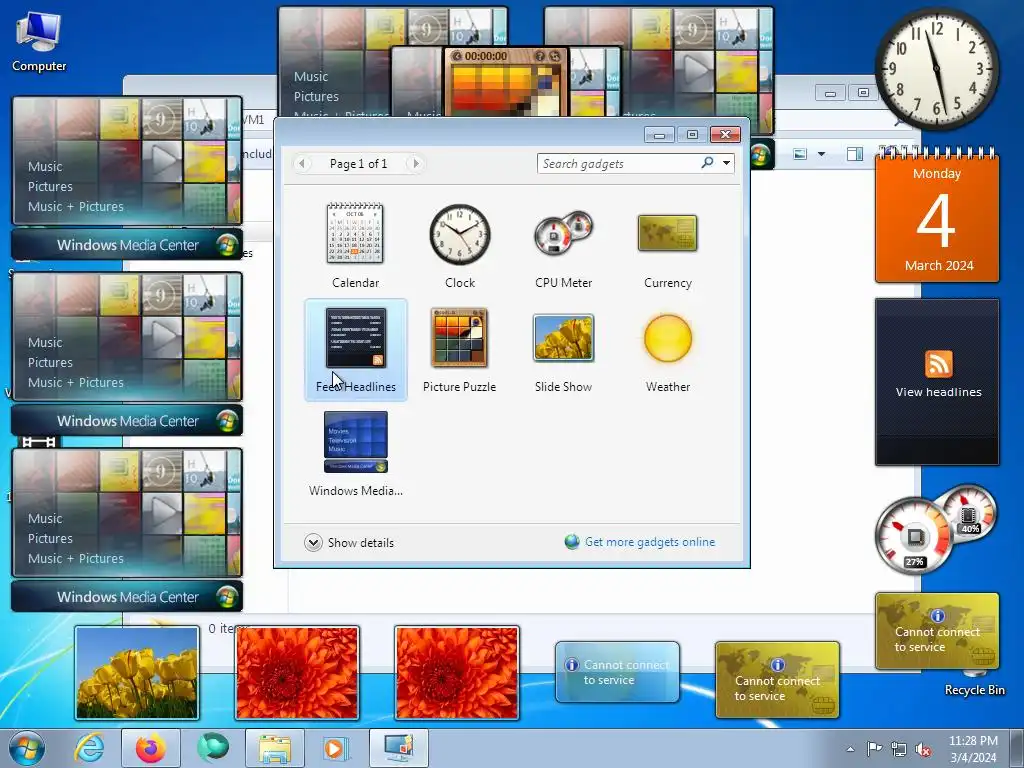The width and height of the screenshot is (1024, 768).
Task: Click the blue Weather gadget on desktop
Action: [x=617, y=672]
